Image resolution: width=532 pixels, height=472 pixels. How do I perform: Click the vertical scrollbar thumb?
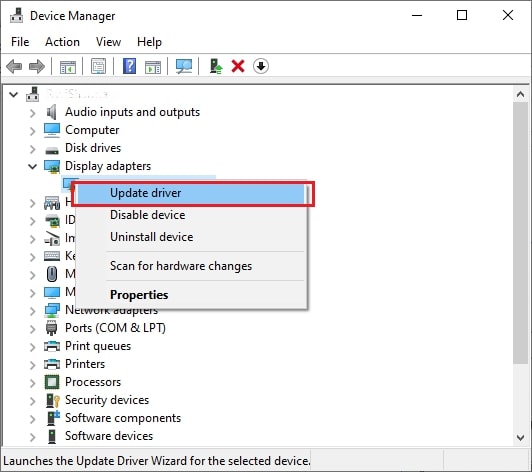tap(520, 233)
